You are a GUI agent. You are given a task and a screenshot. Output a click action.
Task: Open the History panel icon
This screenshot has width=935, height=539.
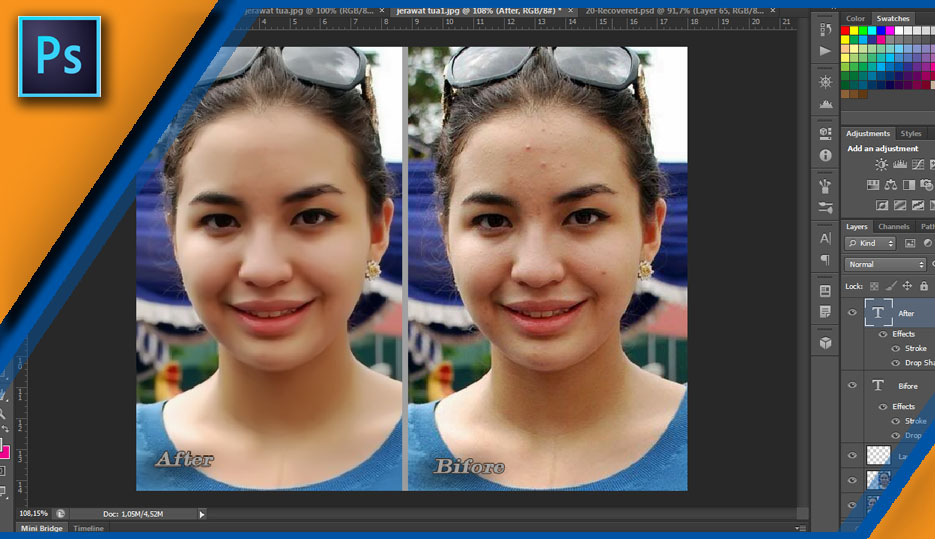(x=825, y=29)
